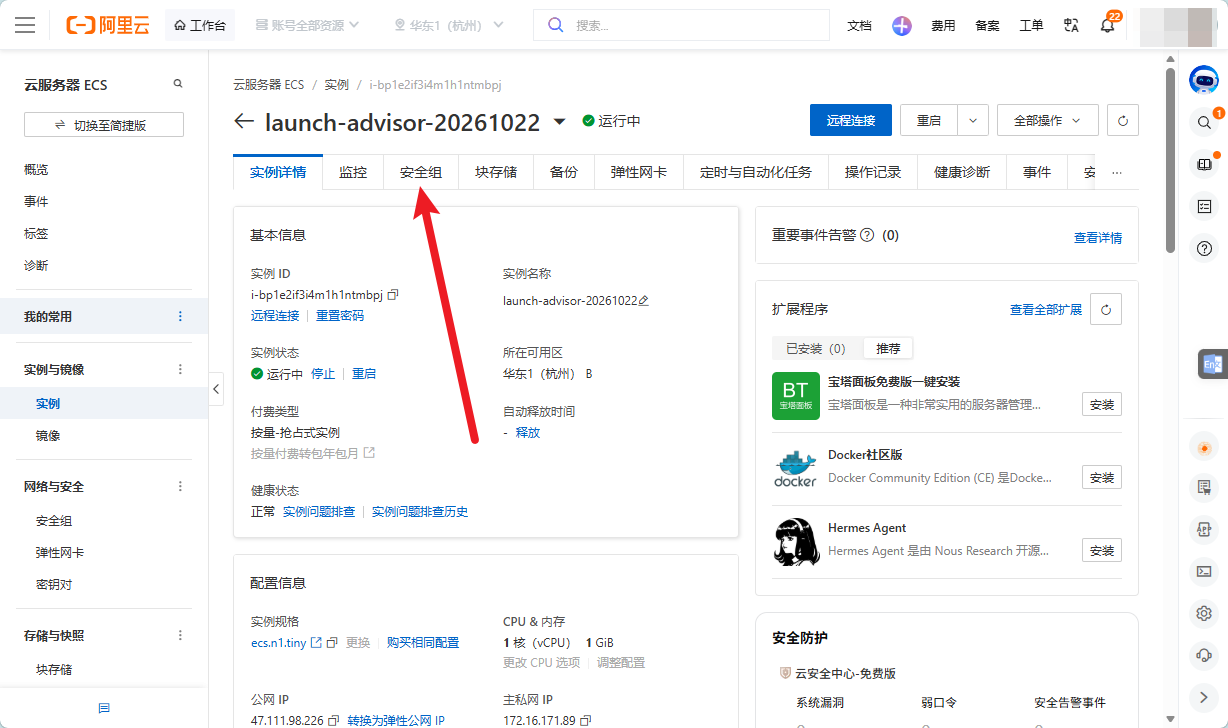Open 实例与镜像 options menu dots

pos(181,369)
